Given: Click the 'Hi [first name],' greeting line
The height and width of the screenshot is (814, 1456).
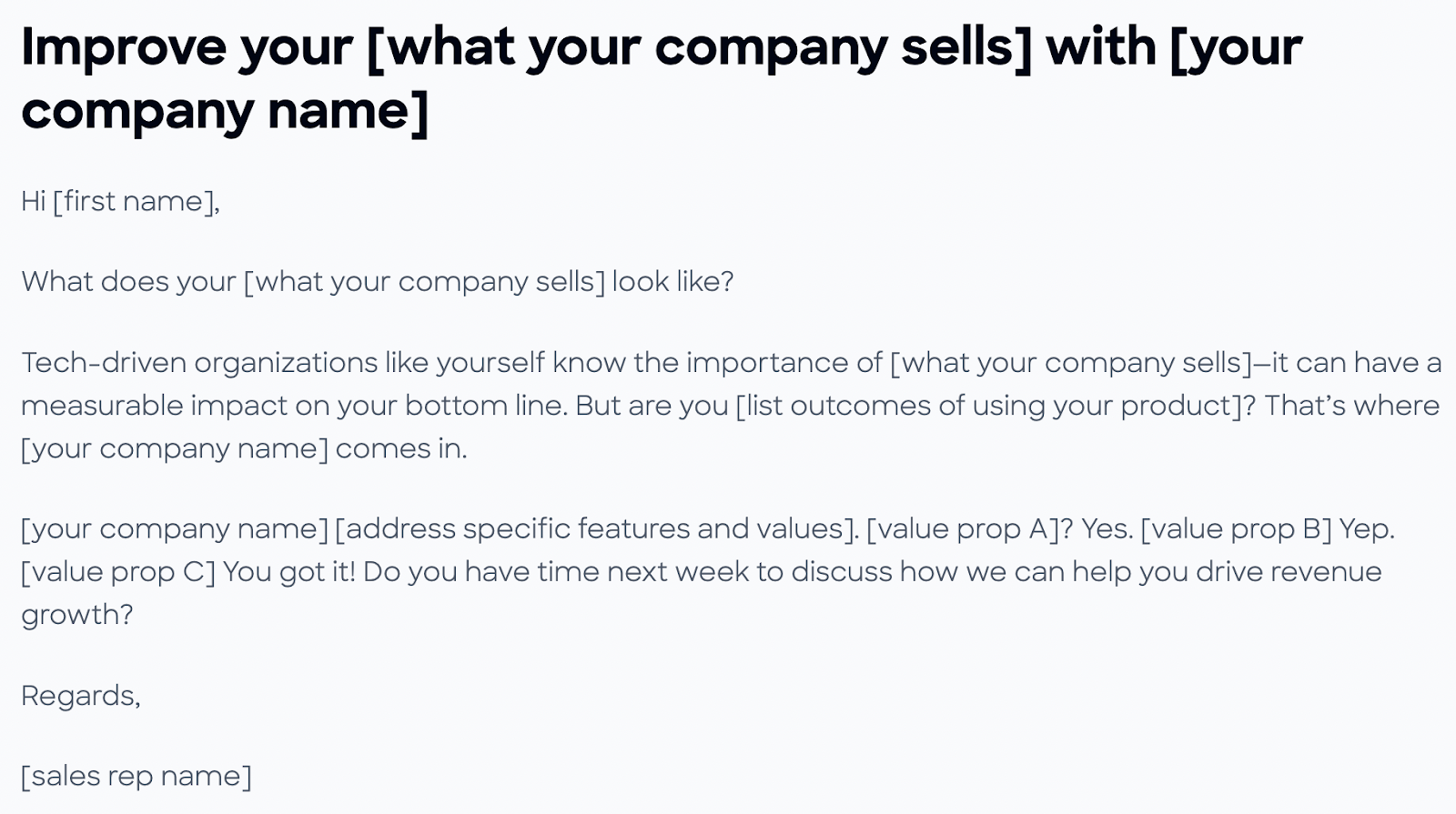Looking at the screenshot, I should coord(120,201).
